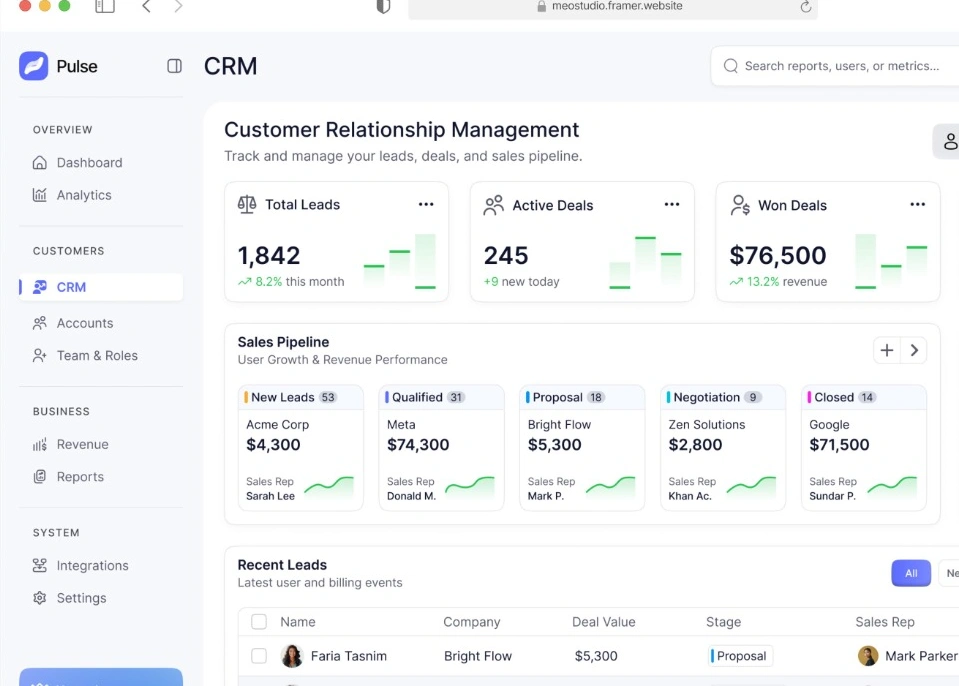Click the user profile icon at top right

pyautogui.click(x=950, y=141)
